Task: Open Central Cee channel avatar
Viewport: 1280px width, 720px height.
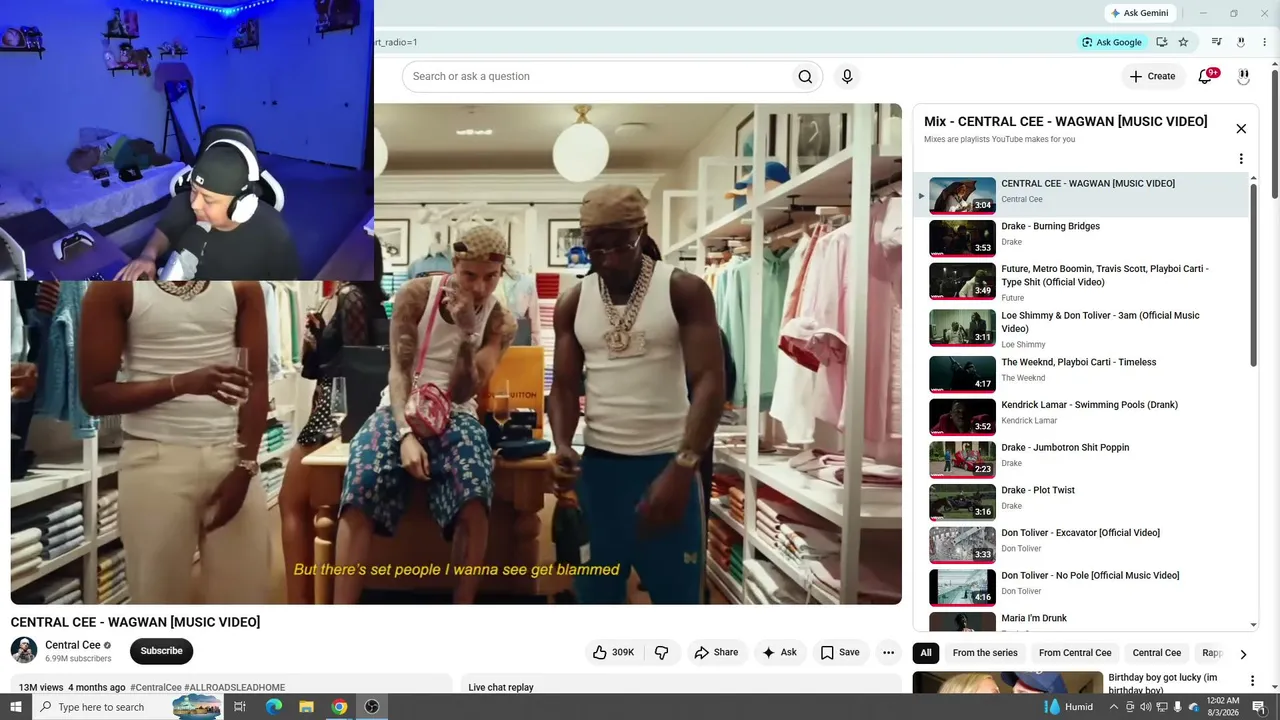Action: (24, 650)
